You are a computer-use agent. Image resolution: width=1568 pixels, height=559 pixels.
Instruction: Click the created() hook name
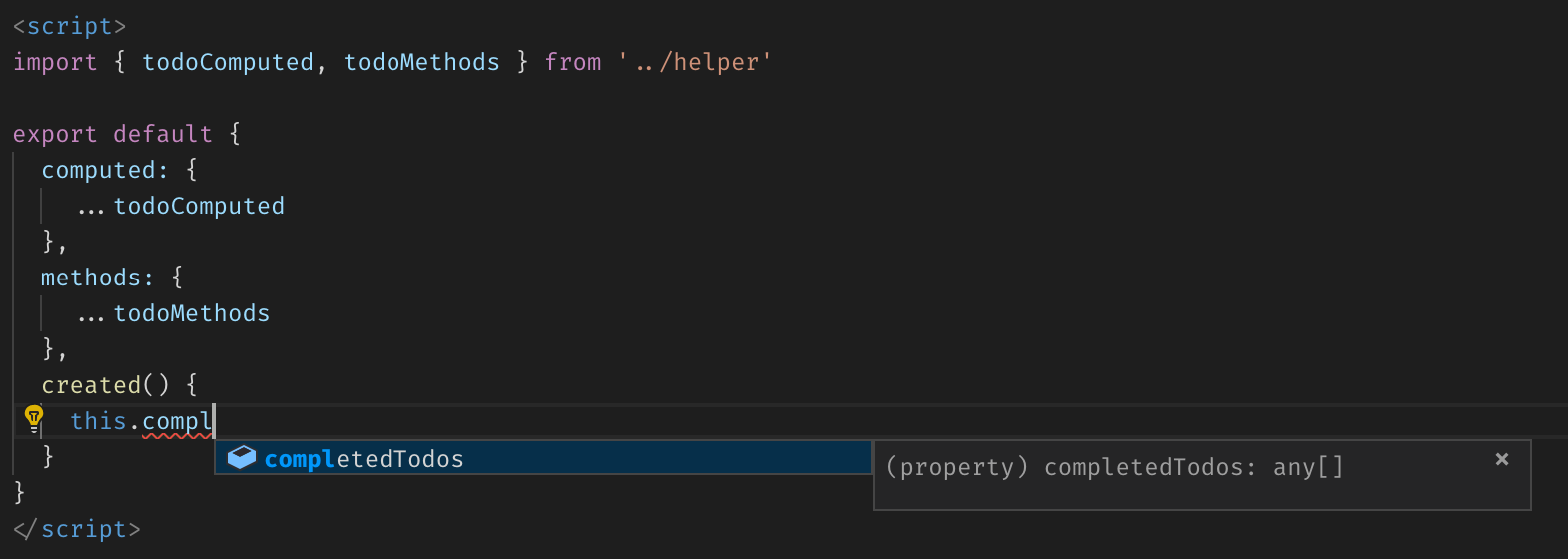[91, 385]
